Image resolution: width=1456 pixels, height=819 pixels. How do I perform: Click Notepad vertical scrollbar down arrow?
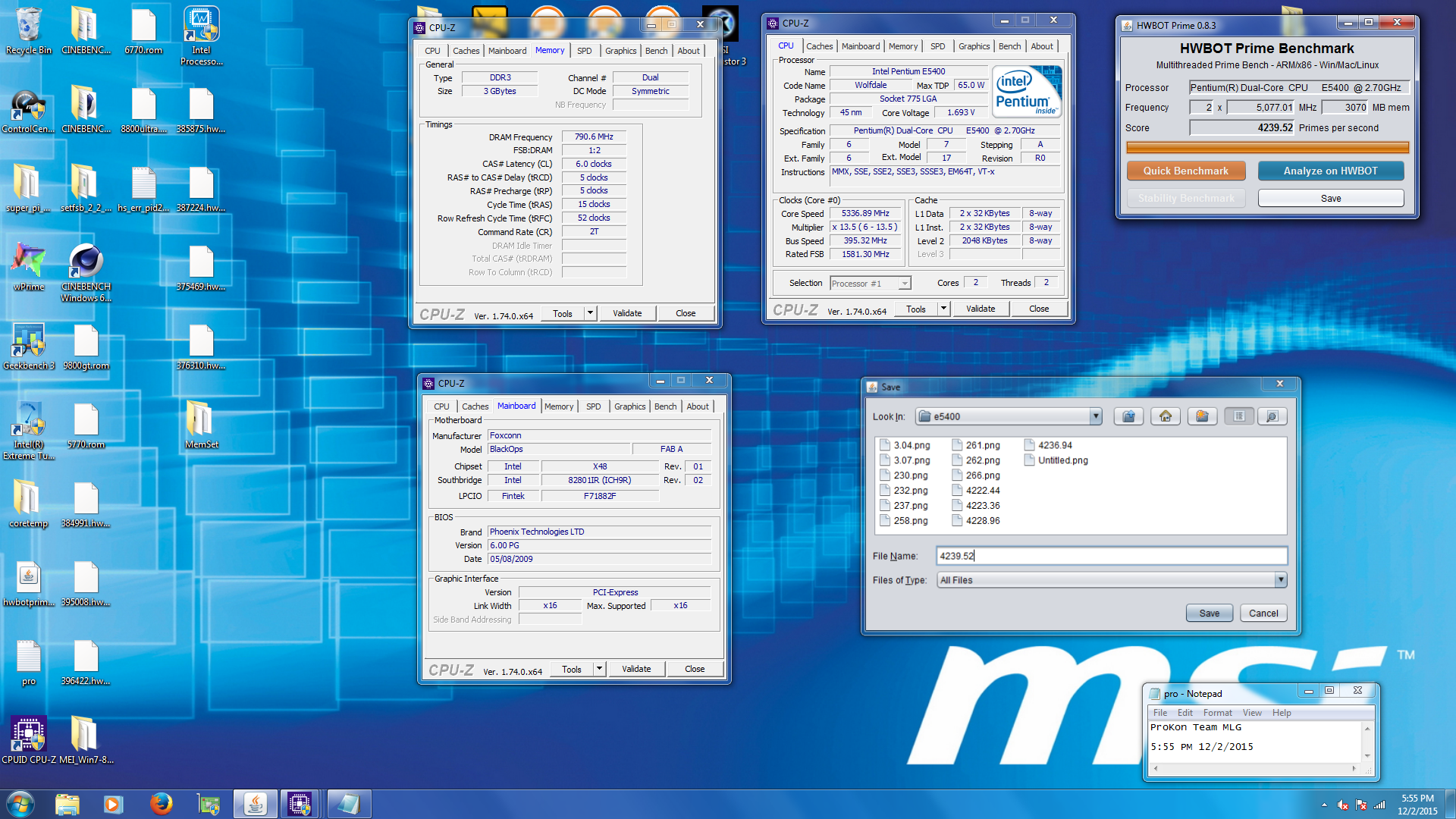1367,755
